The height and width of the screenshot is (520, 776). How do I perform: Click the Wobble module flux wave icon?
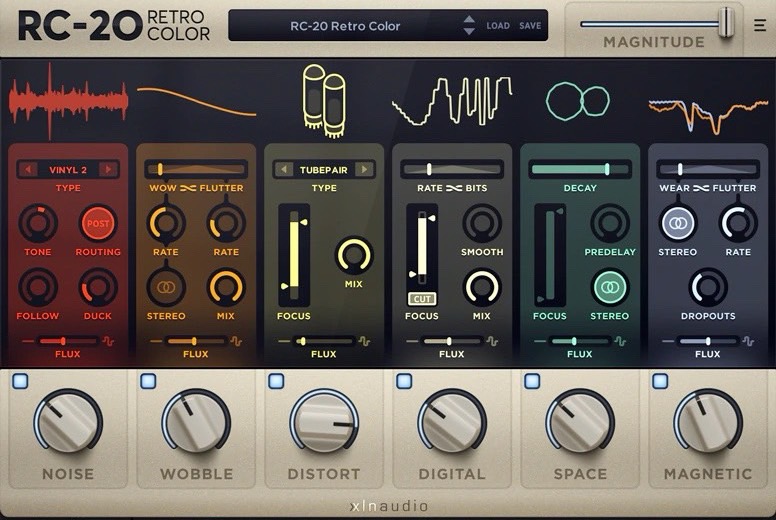(236, 341)
